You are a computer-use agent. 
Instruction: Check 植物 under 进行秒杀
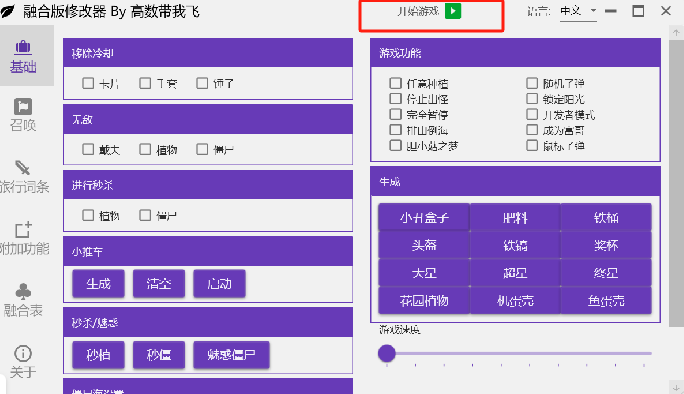point(88,215)
